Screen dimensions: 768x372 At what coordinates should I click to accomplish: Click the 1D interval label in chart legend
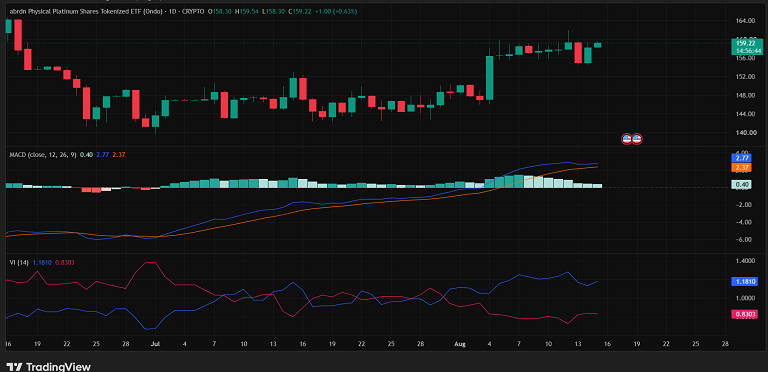click(x=171, y=11)
